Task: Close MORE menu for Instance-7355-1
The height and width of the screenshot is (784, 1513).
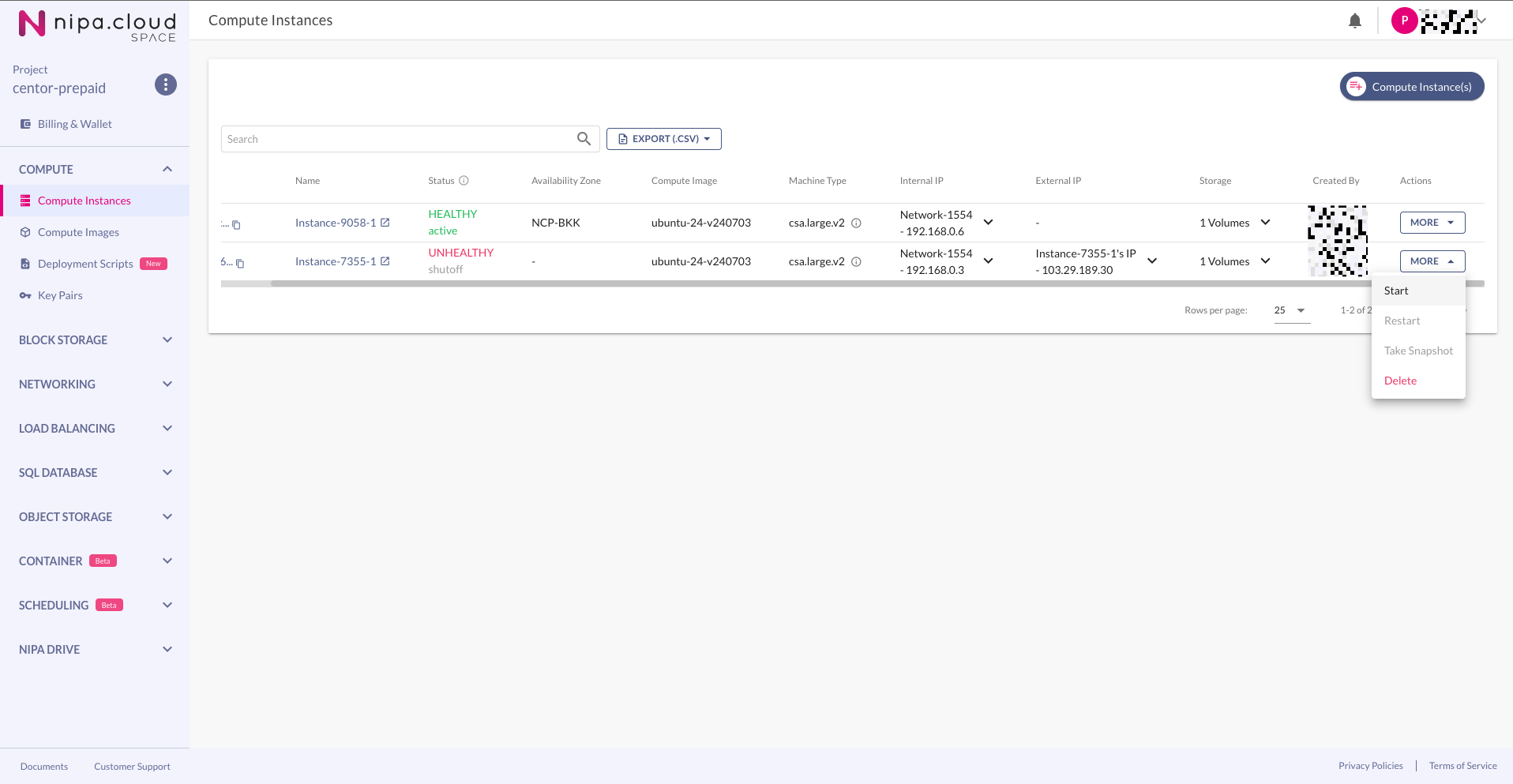Action: point(1432,261)
